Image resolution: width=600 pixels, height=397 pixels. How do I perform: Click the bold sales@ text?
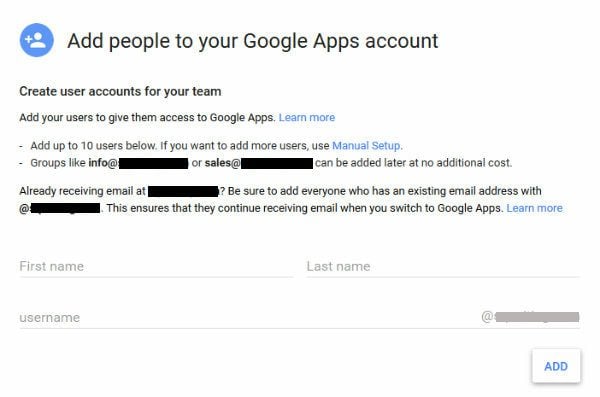click(x=222, y=163)
